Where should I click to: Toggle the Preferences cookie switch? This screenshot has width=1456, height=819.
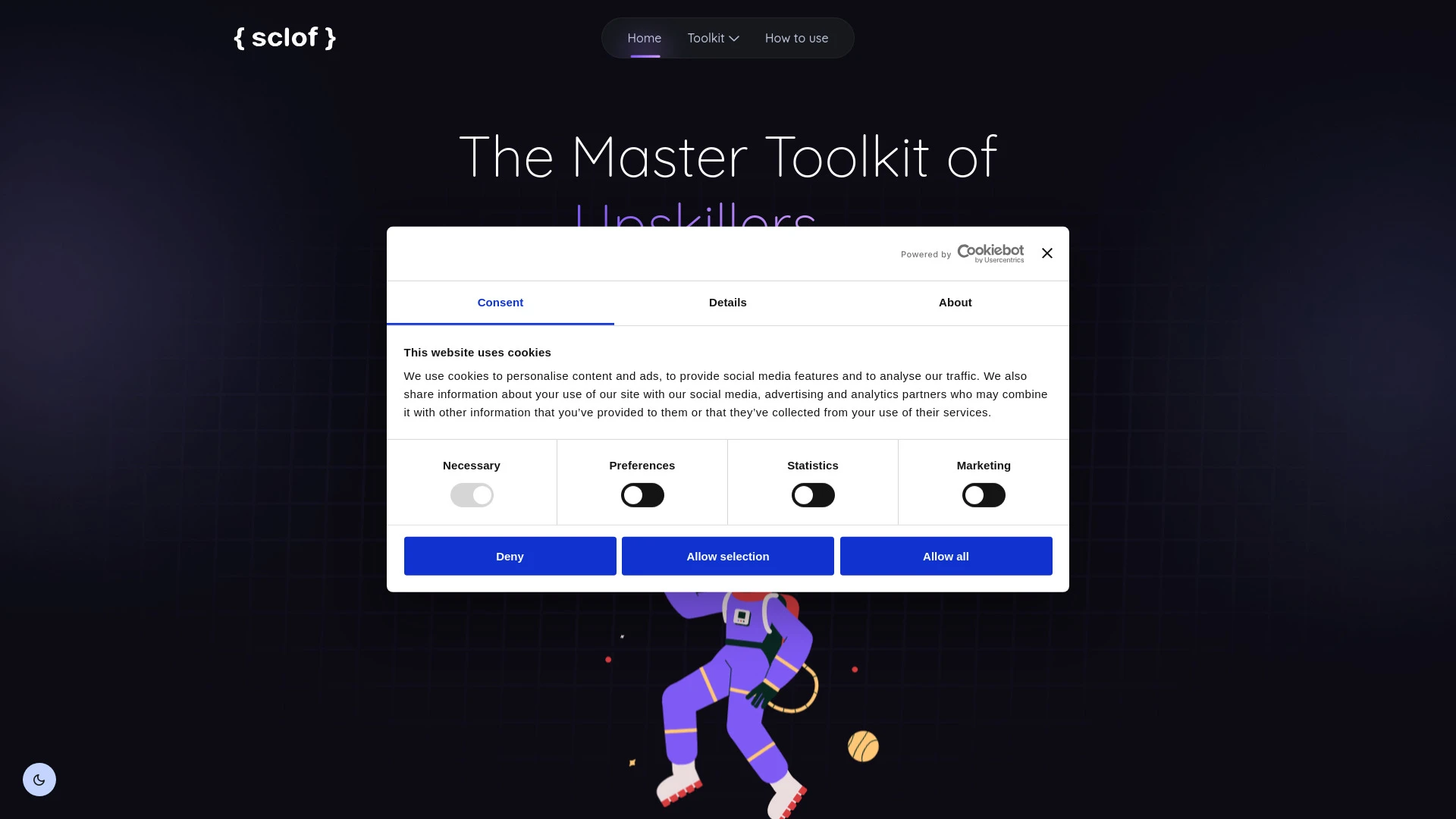(x=642, y=495)
